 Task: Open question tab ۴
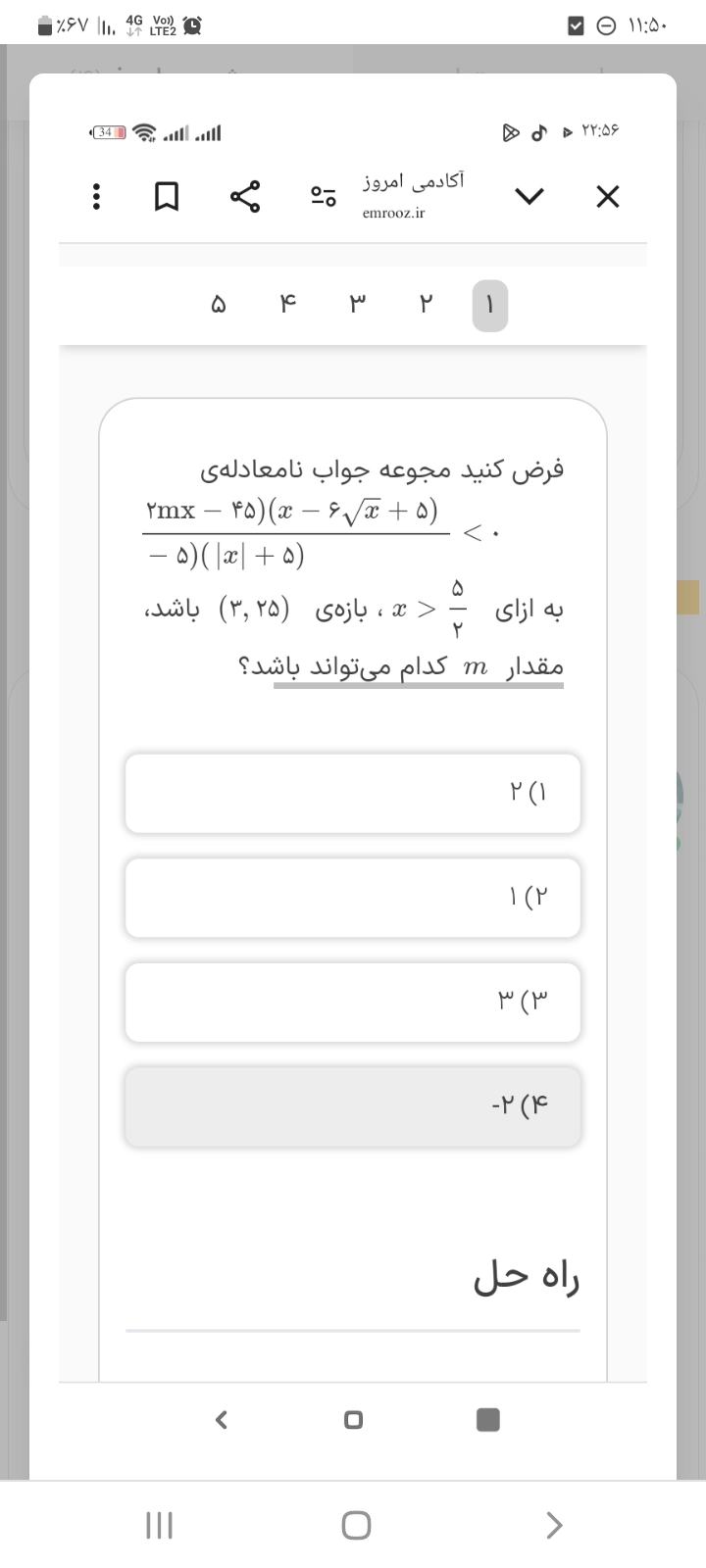287,306
